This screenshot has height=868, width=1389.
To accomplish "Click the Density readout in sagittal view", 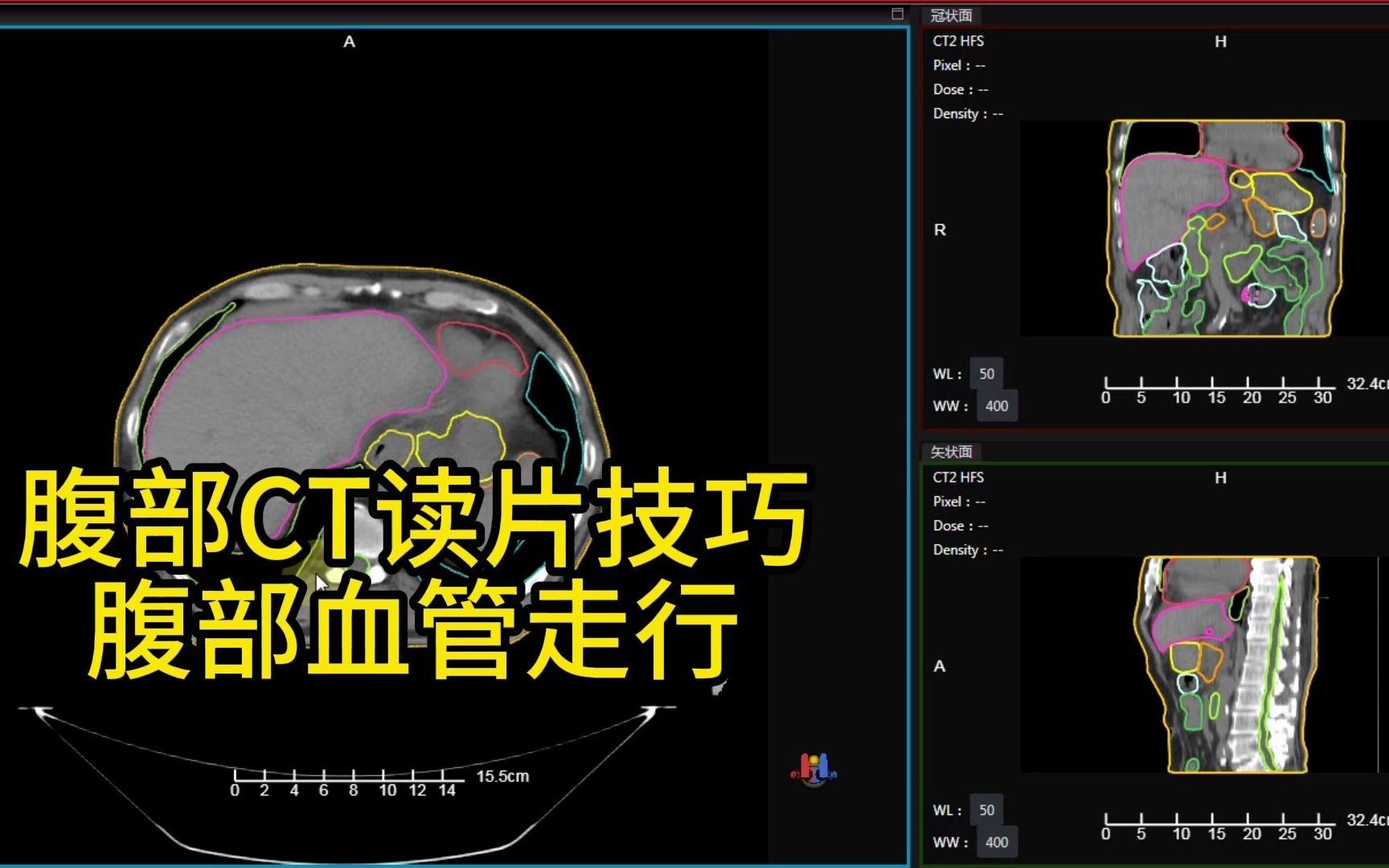I will 968,550.
